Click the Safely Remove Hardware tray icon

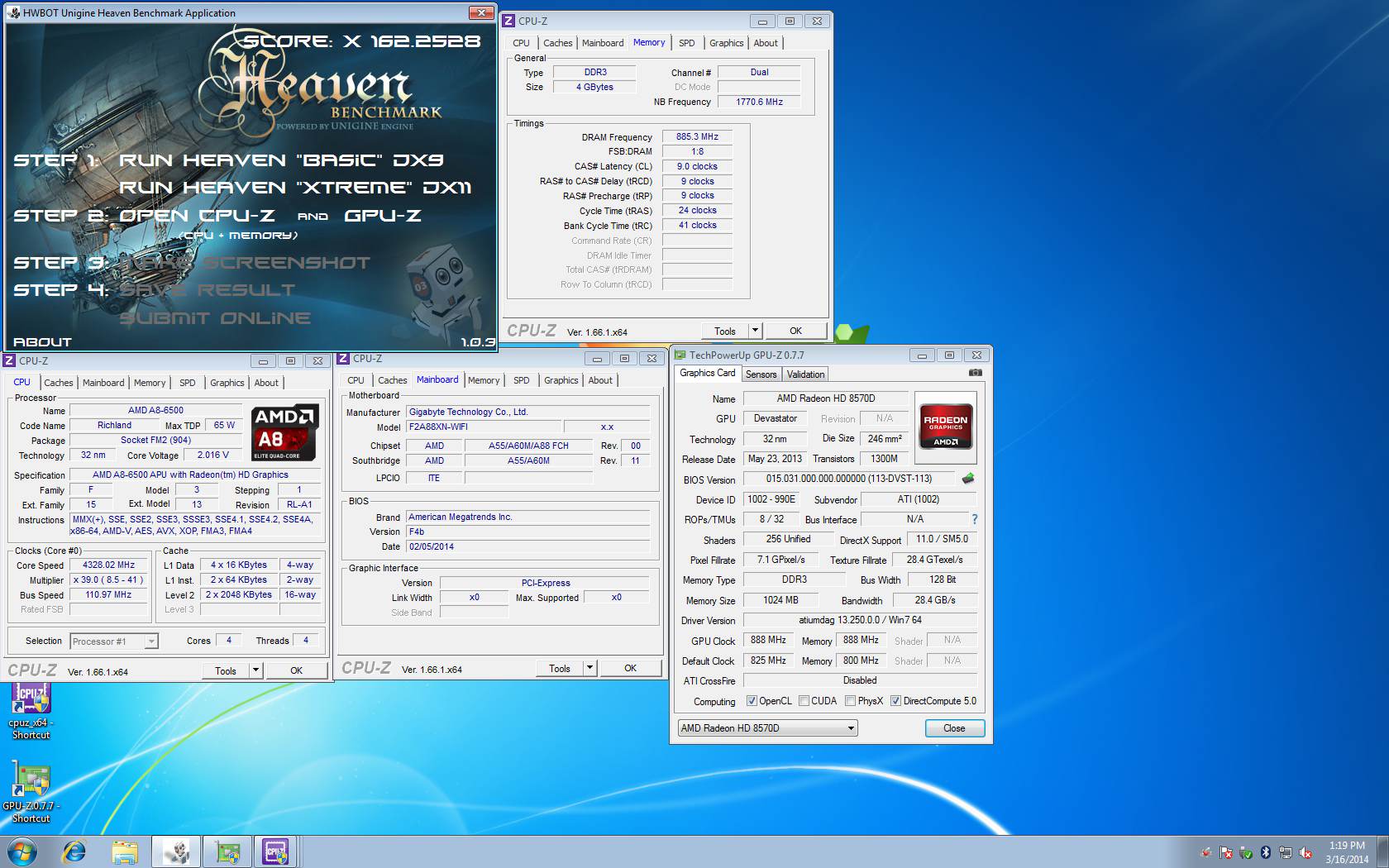pos(1246,852)
